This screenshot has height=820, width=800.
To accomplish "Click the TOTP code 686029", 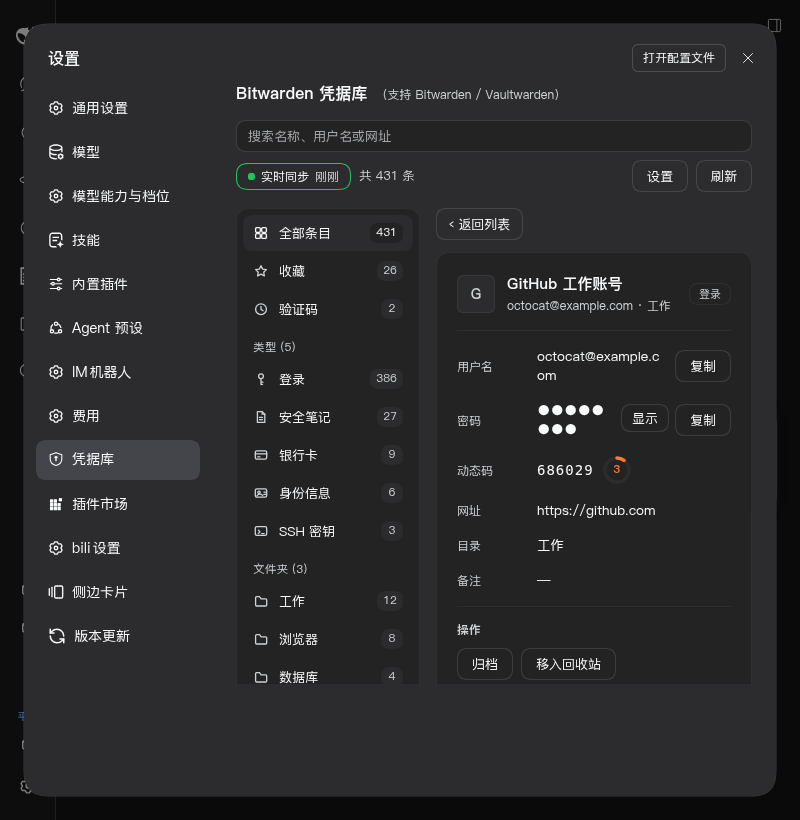I will click(565, 470).
